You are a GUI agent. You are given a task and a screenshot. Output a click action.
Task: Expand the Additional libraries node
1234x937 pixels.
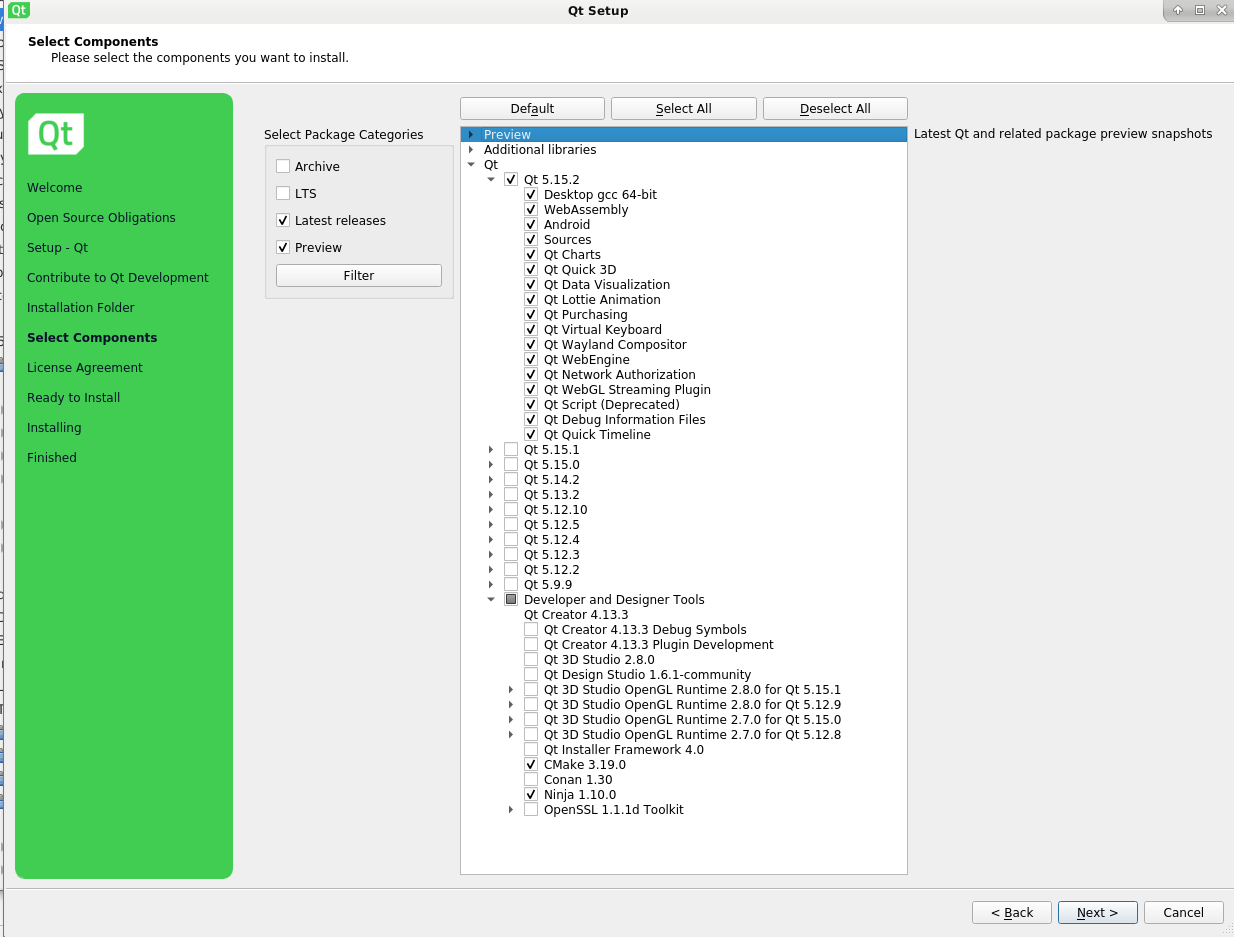click(x=471, y=150)
